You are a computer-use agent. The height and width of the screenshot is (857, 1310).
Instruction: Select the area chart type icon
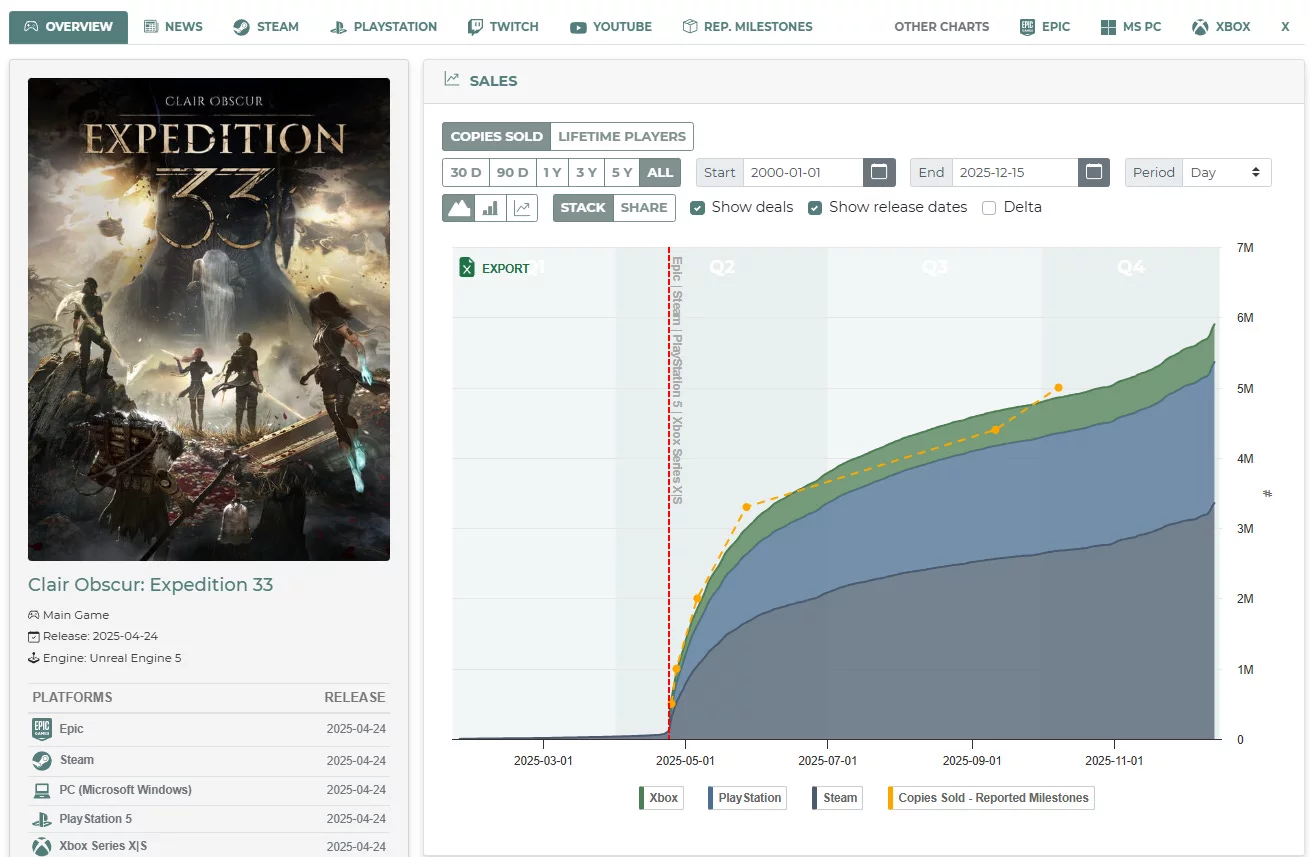pyautogui.click(x=459, y=208)
